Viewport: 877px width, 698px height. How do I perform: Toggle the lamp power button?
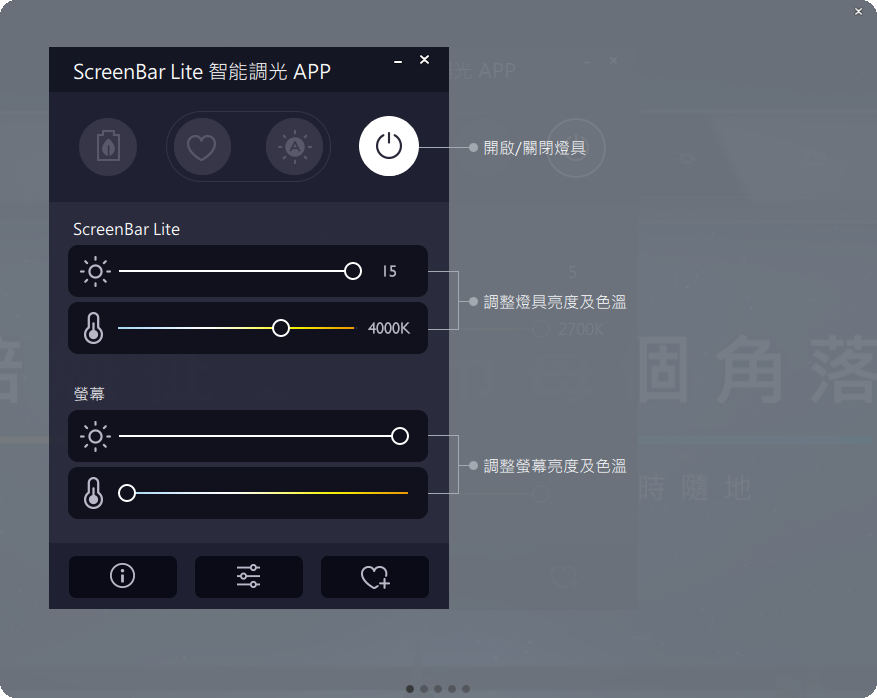[x=389, y=146]
